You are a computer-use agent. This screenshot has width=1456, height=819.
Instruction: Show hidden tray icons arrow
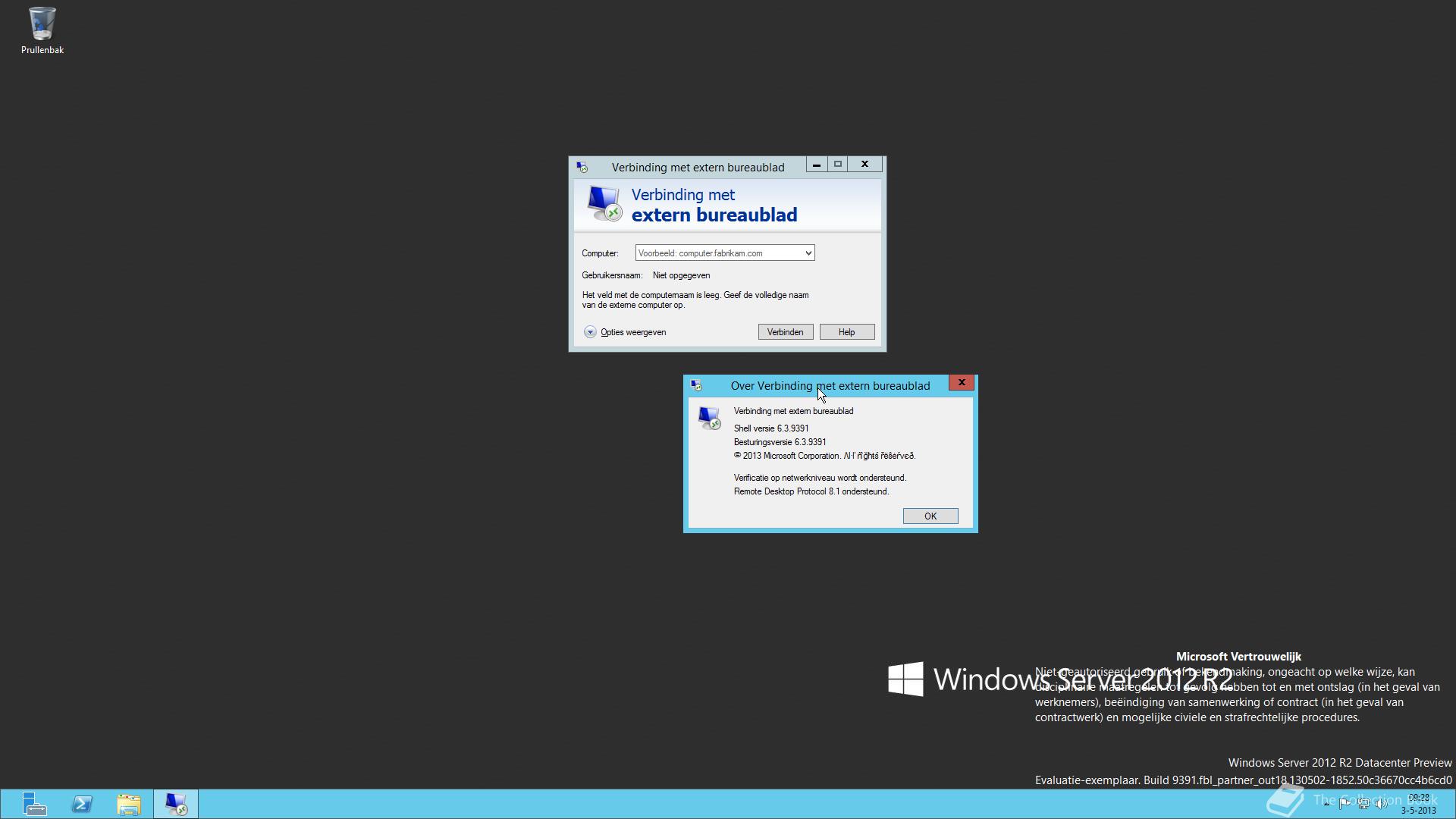1326,804
